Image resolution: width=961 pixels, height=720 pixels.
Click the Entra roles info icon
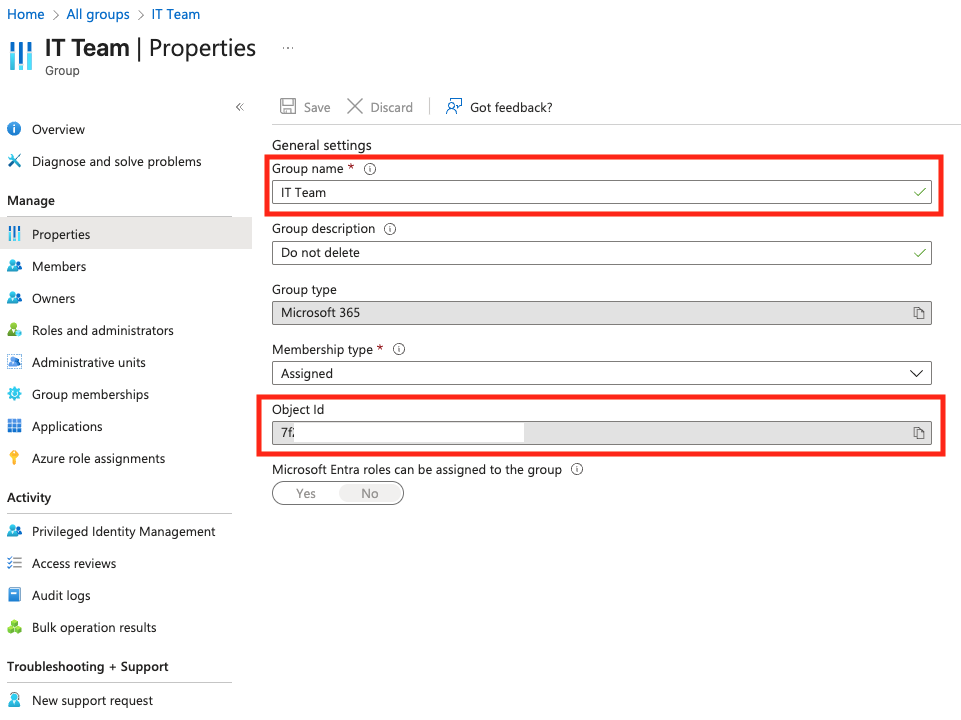577,470
